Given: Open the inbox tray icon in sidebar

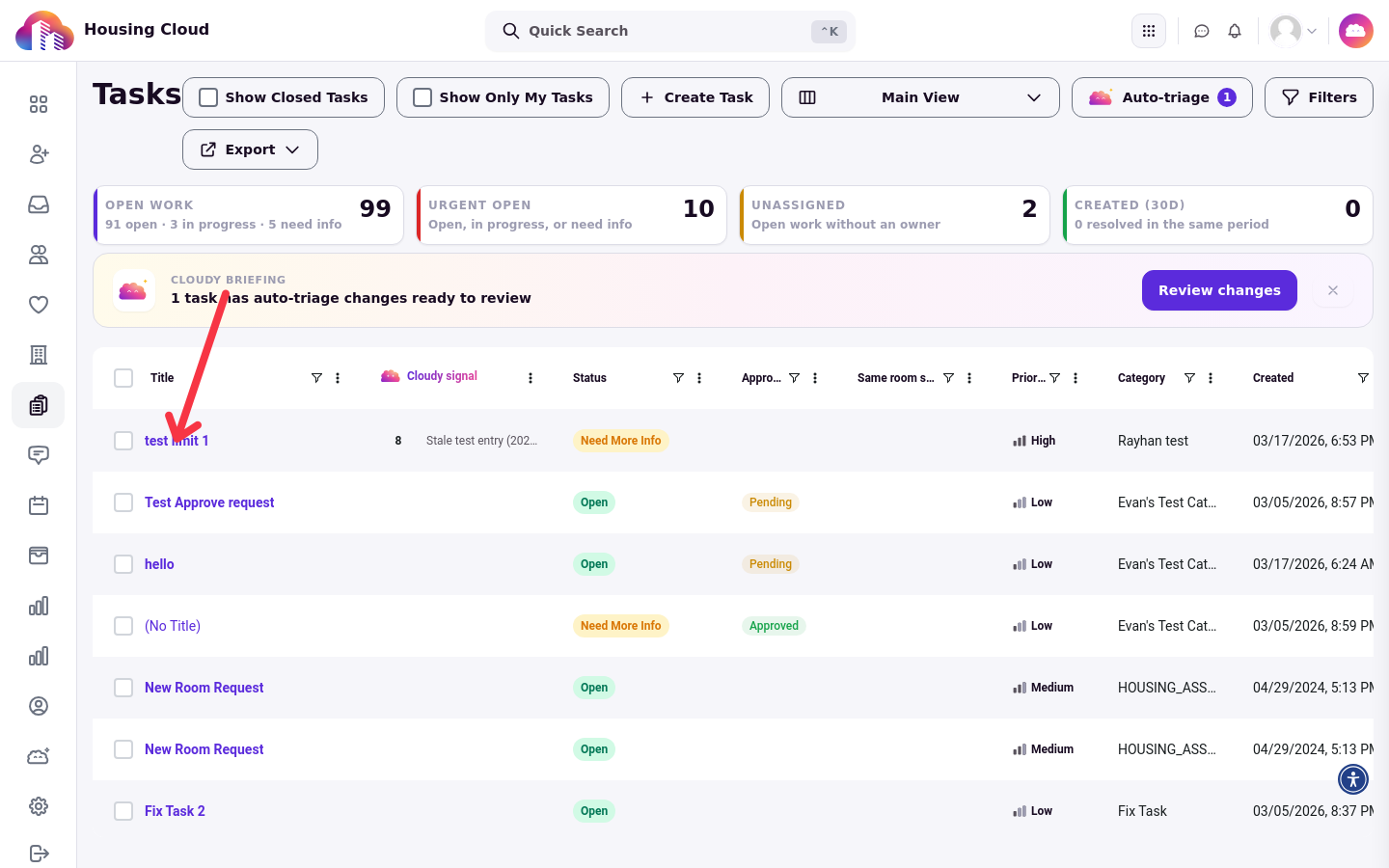Looking at the screenshot, I should 39,204.
